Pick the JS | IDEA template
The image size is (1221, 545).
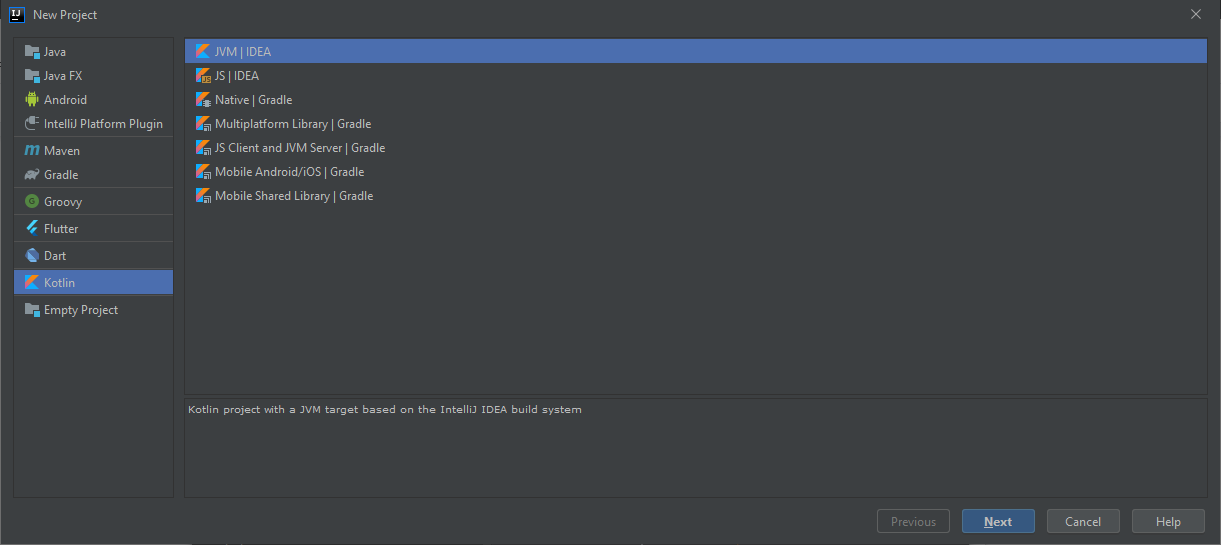(x=237, y=76)
